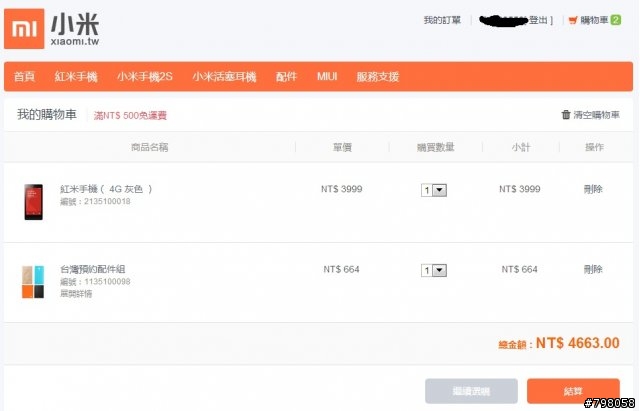Expand quantity dropdown for 台灣預約配件組
This screenshot has height=411, width=640.
pyautogui.click(x=434, y=270)
